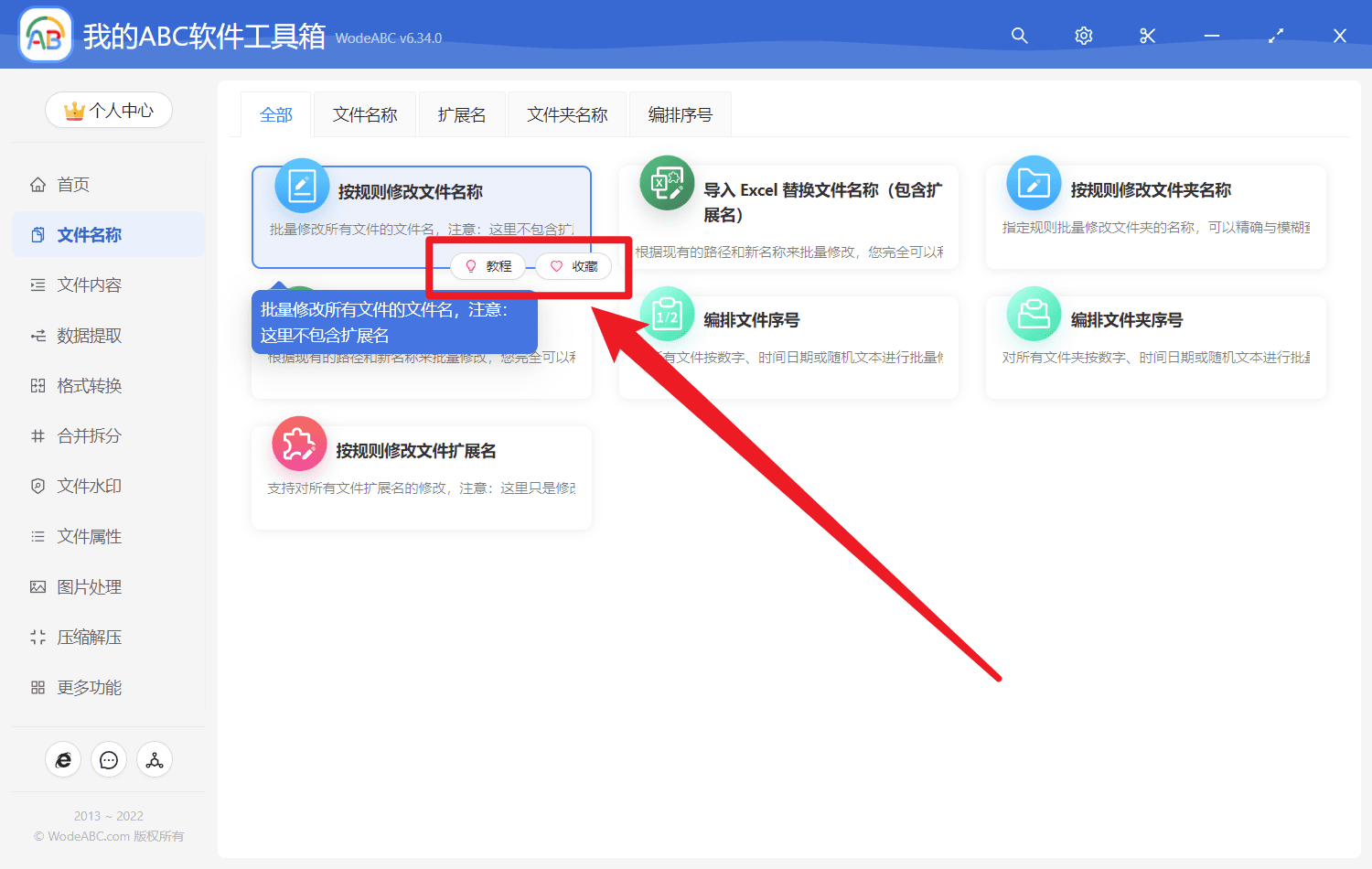Click the search magnifier icon in title bar
Image resolution: width=1372 pixels, height=869 pixels.
(1019, 36)
